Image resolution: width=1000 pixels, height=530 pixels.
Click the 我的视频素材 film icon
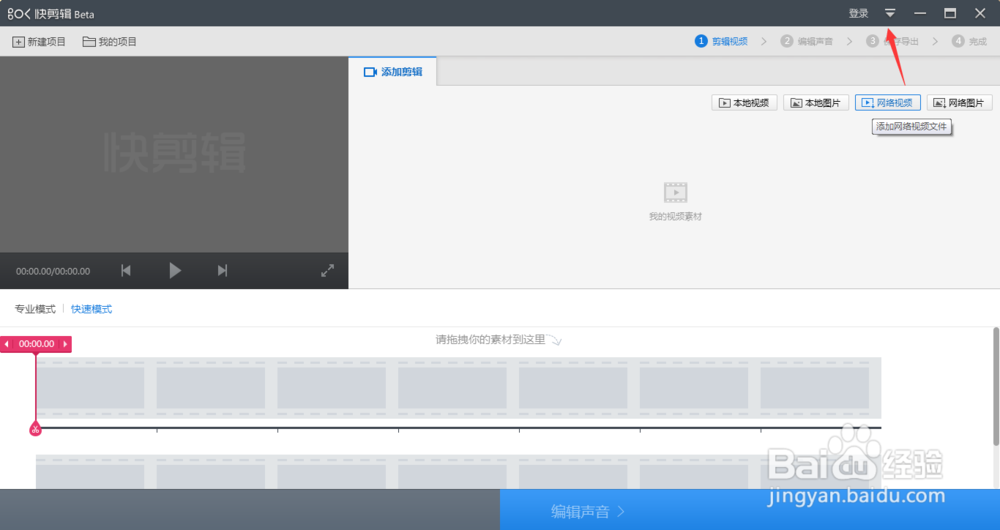tap(675, 192)
